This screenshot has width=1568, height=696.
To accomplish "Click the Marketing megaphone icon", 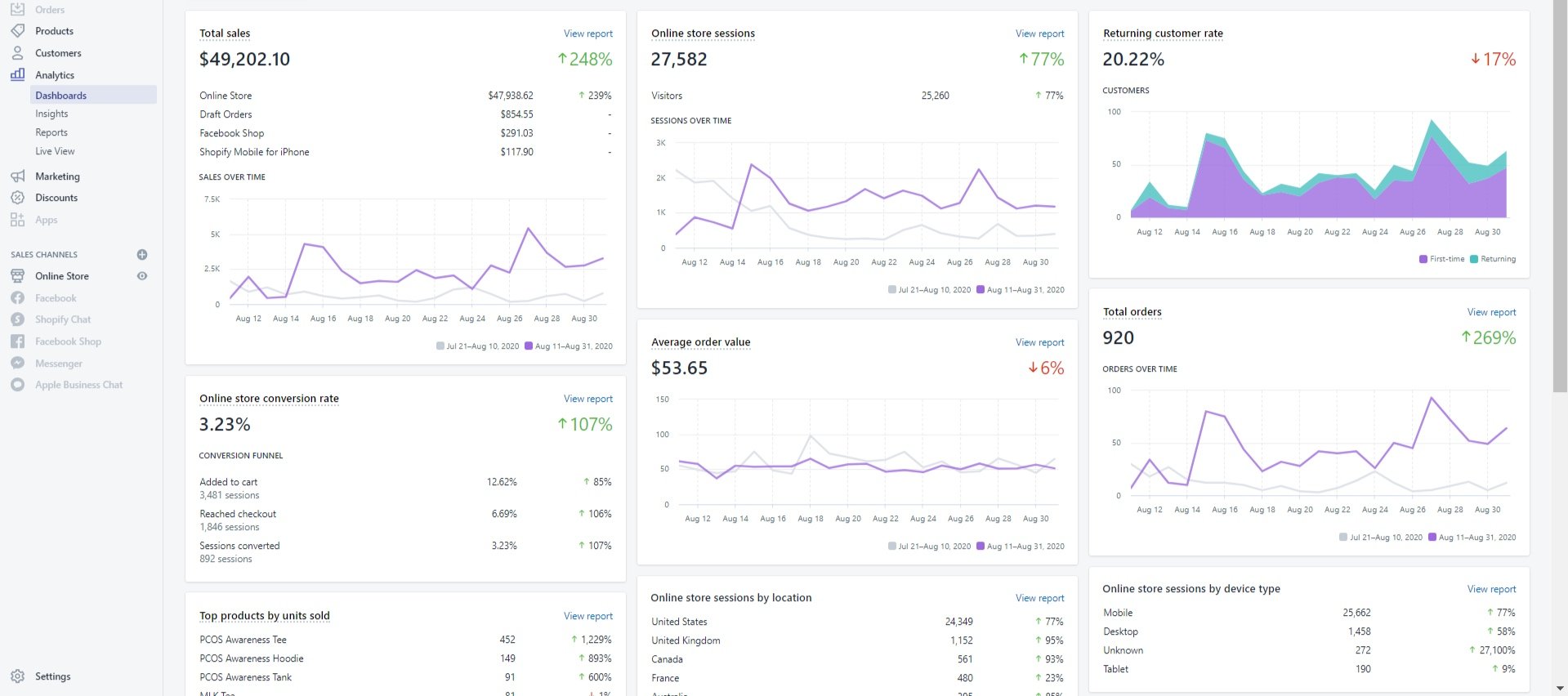I will point(17,176).
